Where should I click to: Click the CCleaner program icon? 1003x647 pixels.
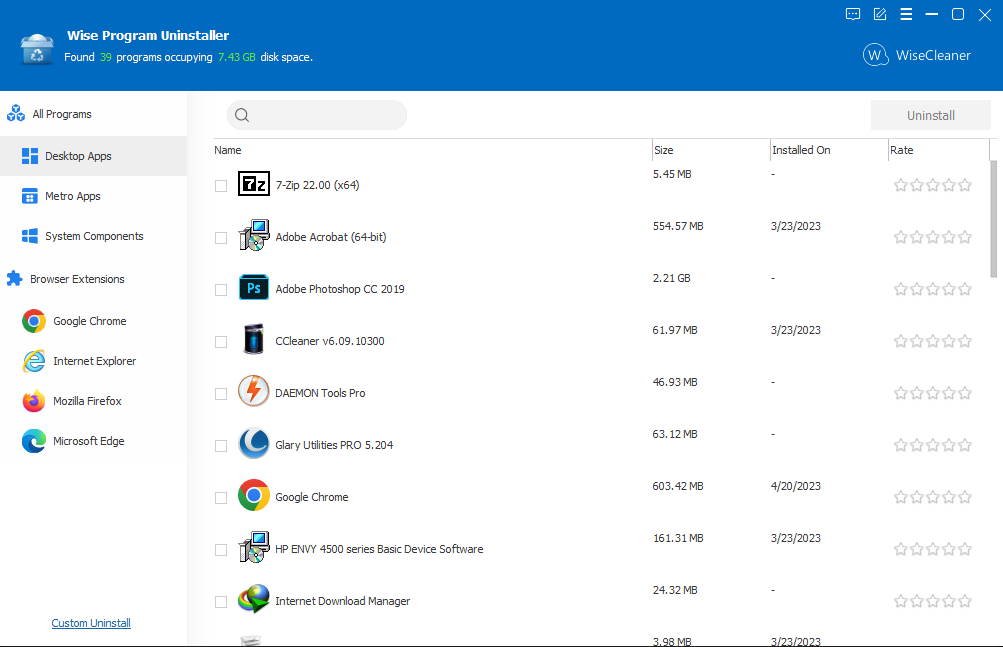click(254, 339)
